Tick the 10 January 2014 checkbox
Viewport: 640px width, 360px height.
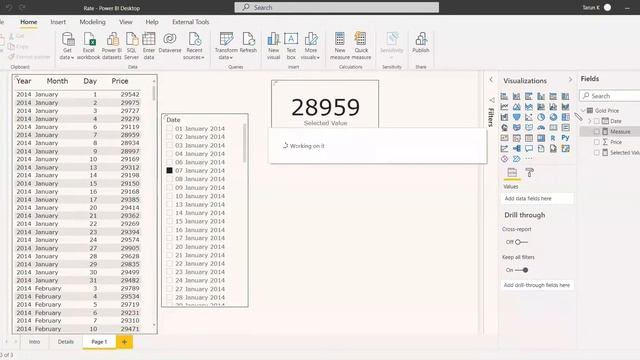(169, 196)
